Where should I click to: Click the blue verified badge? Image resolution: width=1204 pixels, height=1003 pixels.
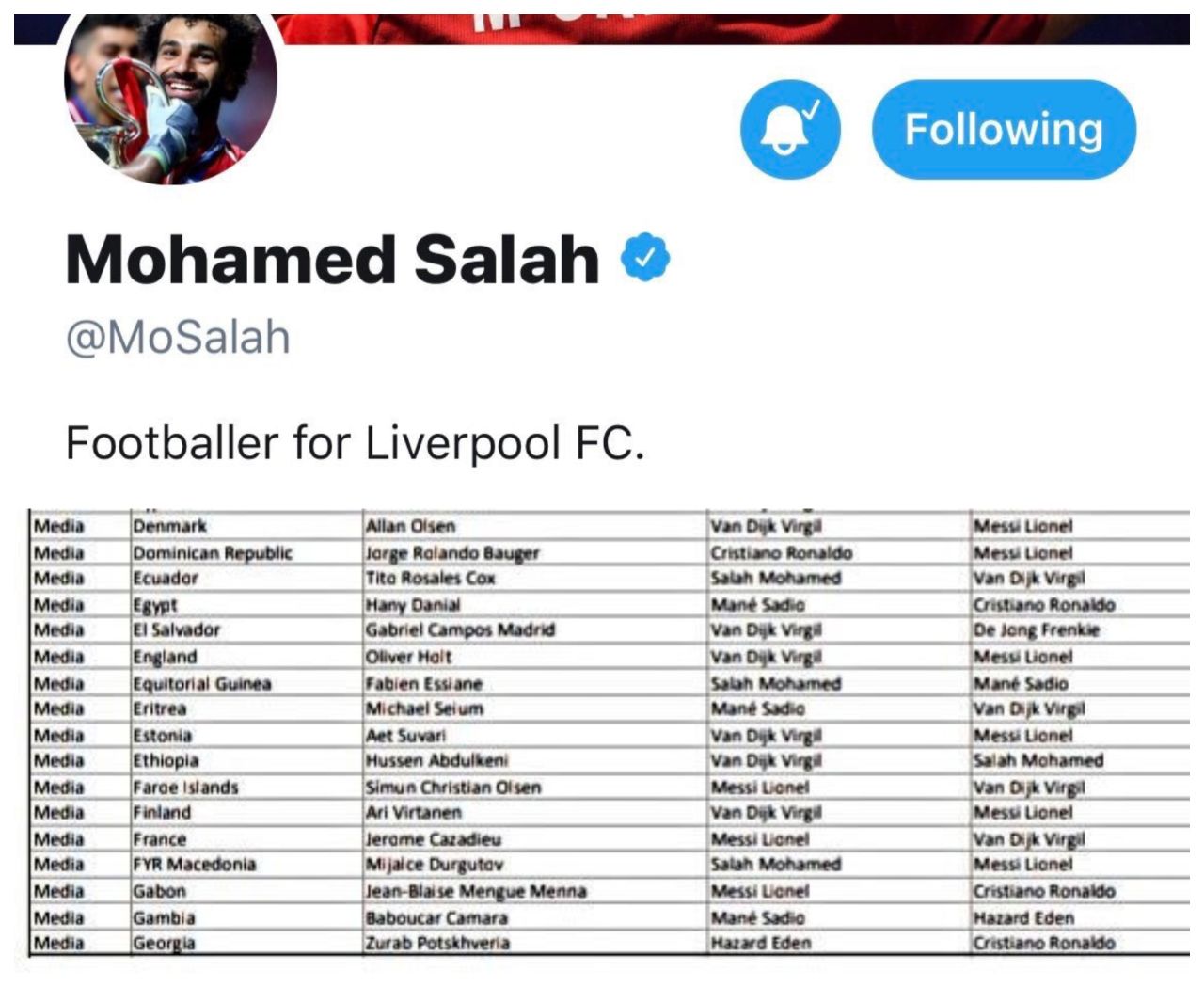tap(645, 259)
